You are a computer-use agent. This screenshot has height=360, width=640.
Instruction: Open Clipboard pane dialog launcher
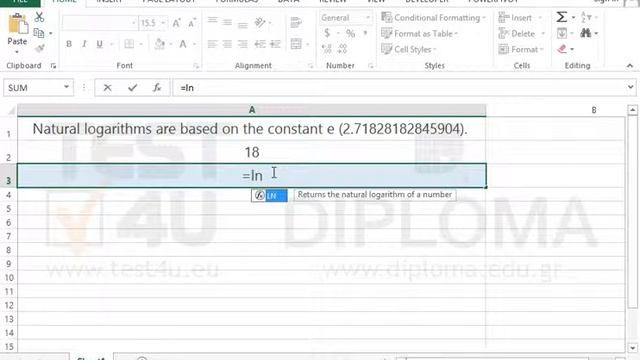[x=53, y=66]
